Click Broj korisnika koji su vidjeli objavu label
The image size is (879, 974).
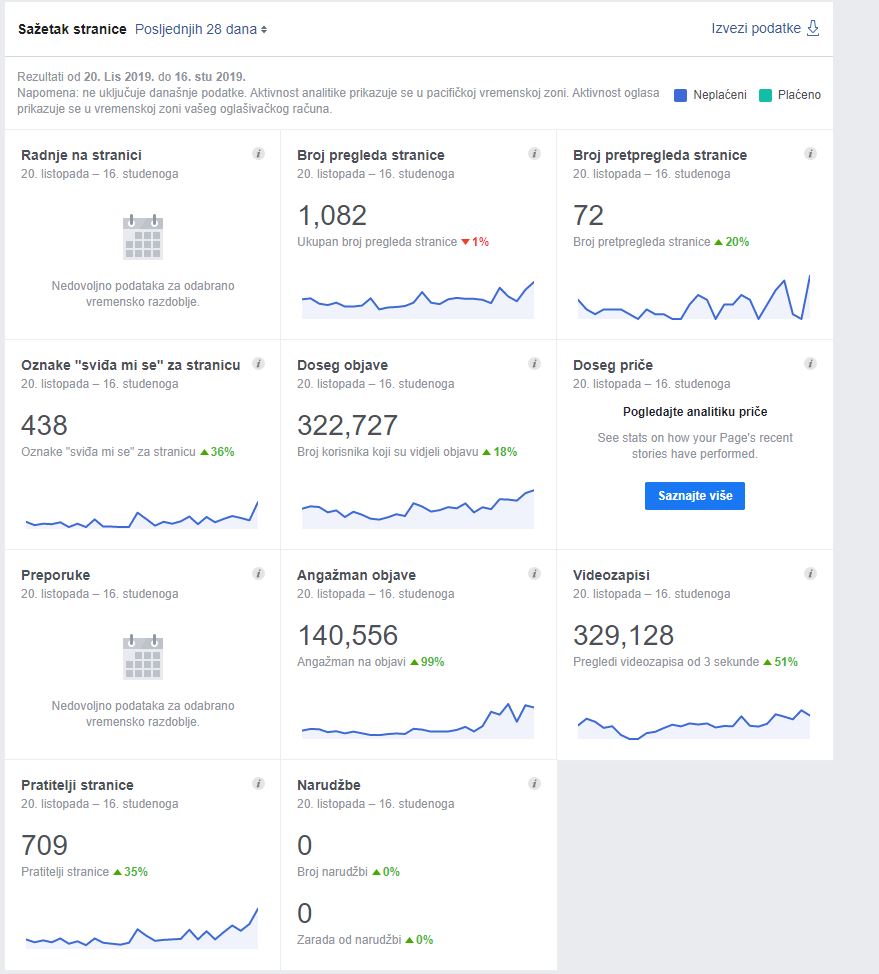click(x=388, y=452)
